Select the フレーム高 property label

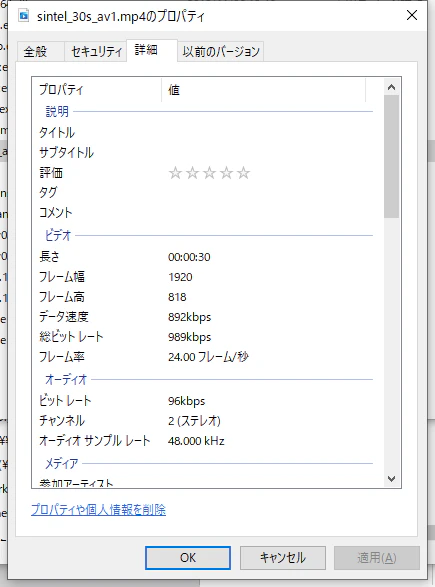click(x=62, y=297)
